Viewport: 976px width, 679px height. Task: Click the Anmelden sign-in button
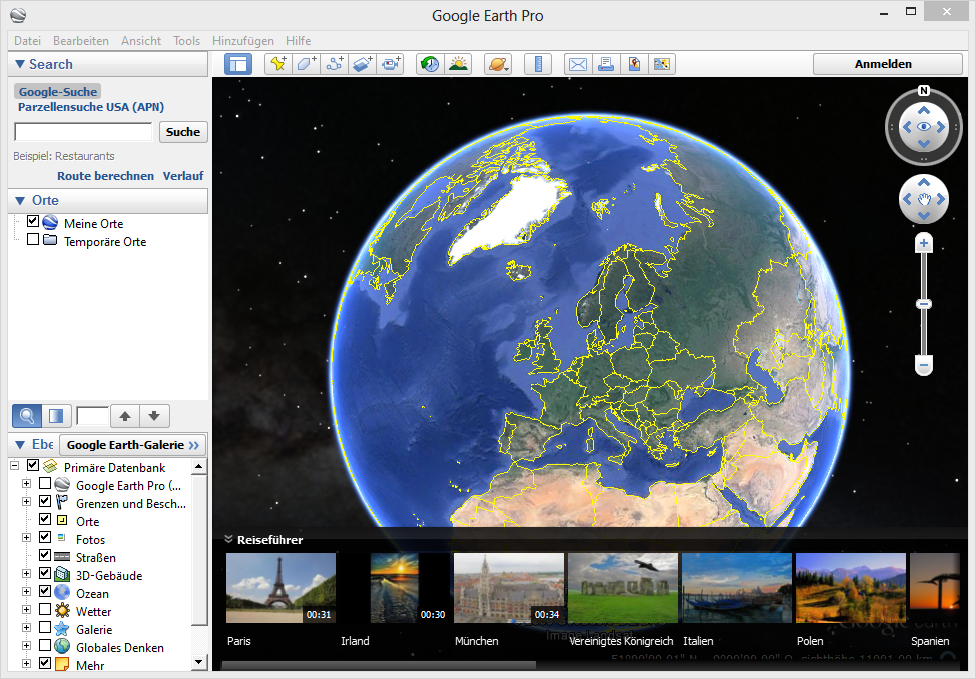tap(887, 64)
